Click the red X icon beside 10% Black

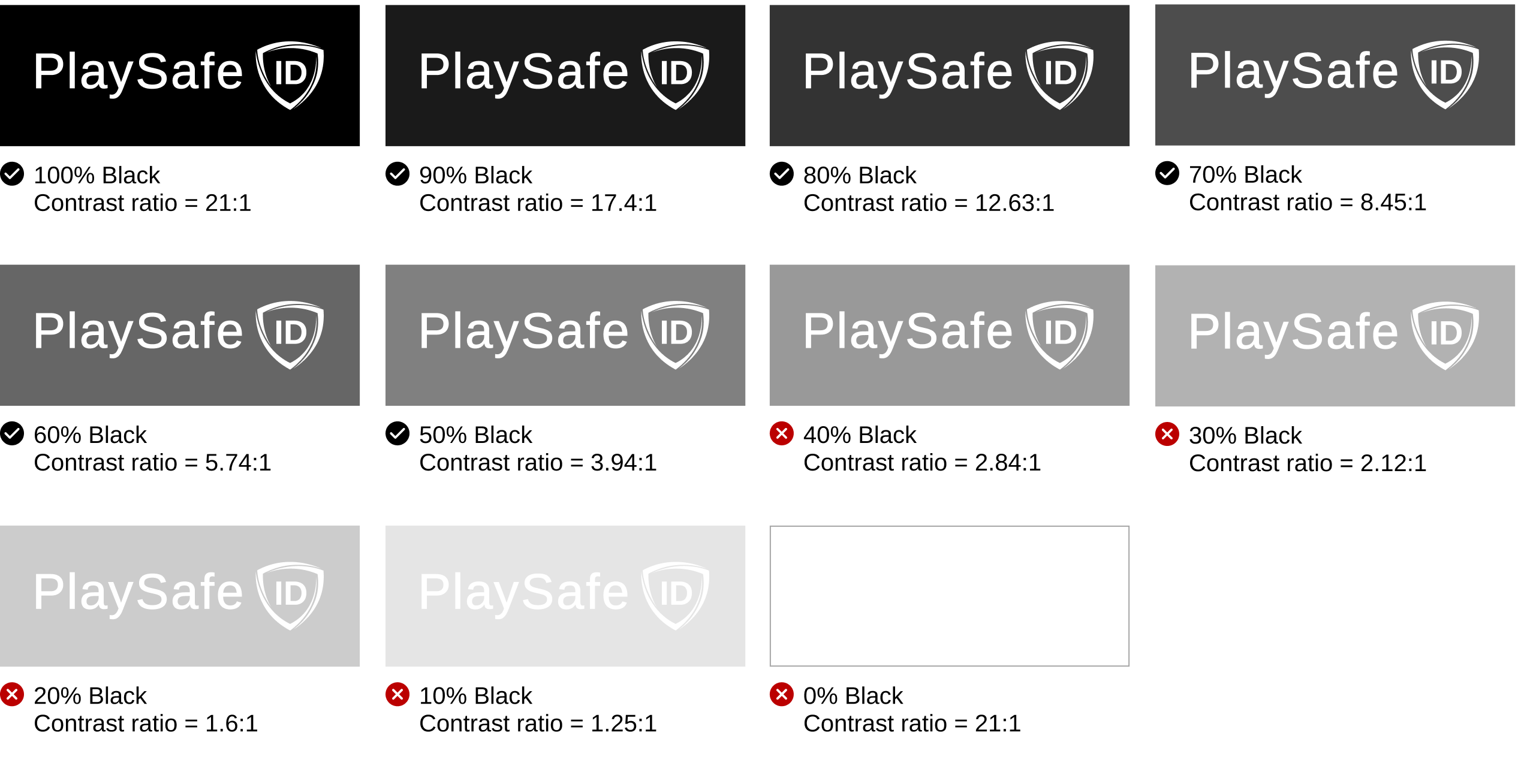397,695
